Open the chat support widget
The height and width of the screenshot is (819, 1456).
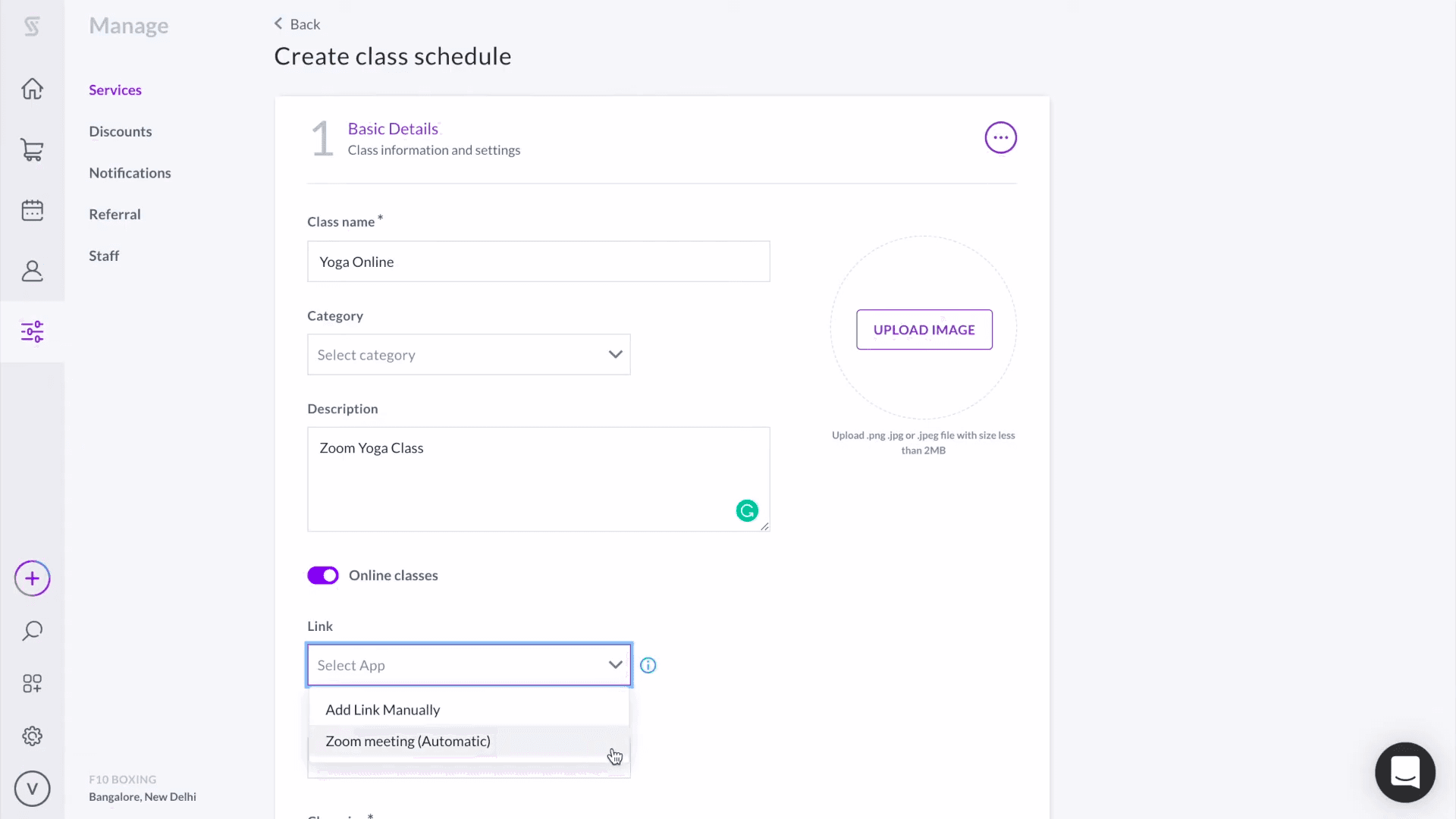pos(1404,772)
